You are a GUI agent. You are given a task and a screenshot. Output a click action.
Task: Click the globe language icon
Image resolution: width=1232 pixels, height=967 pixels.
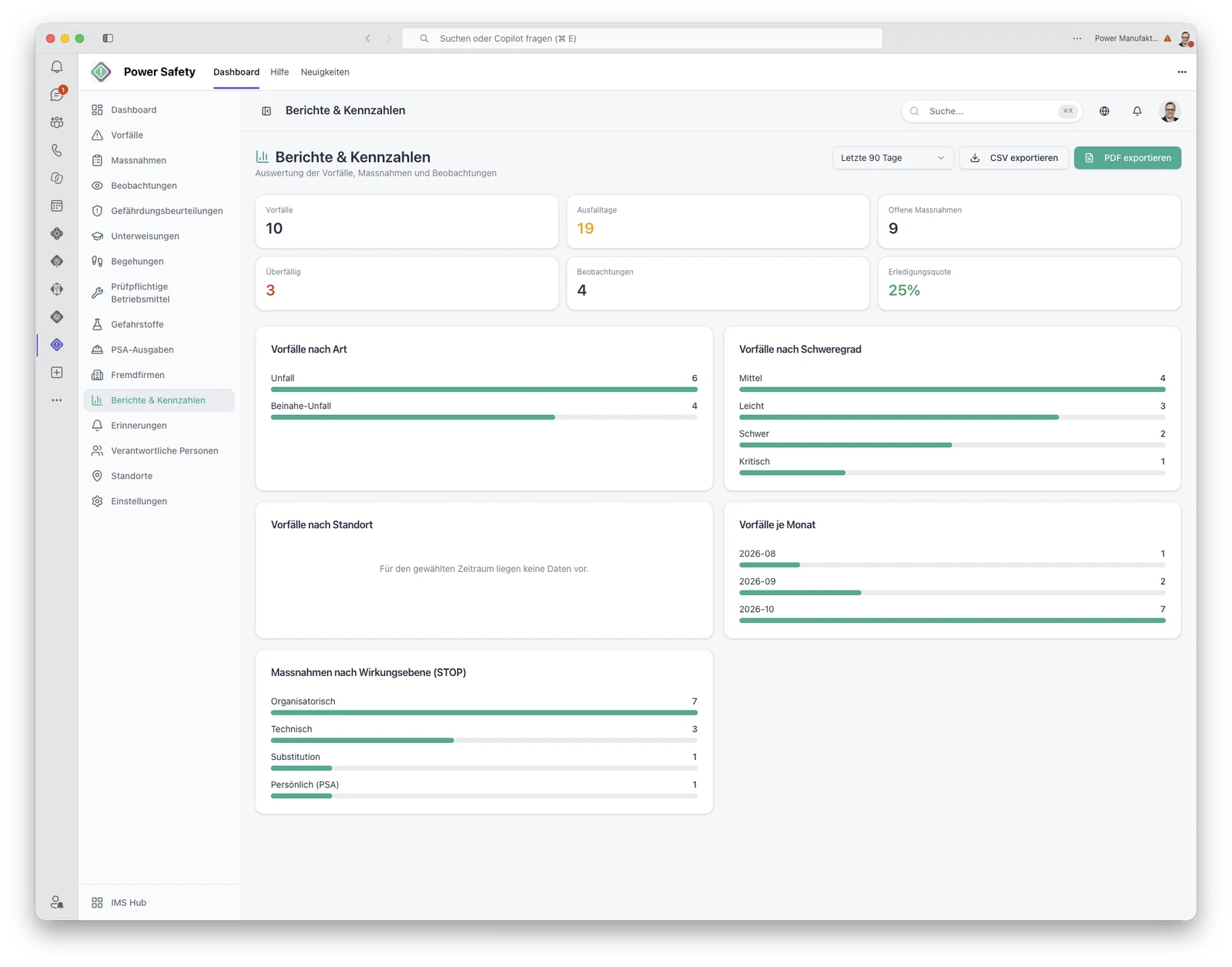(x=1104, y=111)
